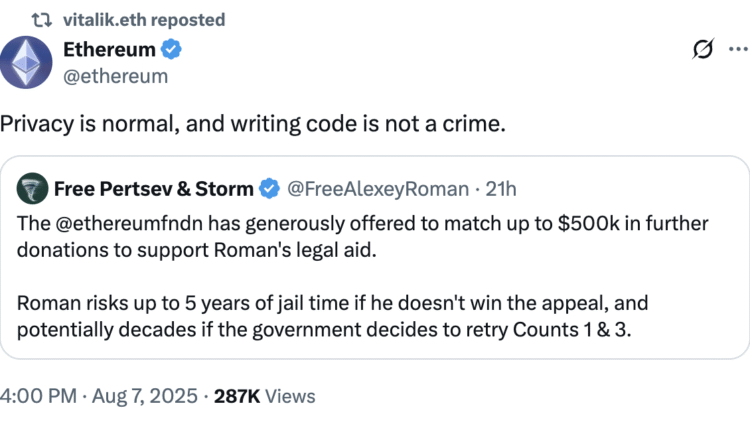
Task: Open the three-dot More options menu
Action: click(738, 50)
